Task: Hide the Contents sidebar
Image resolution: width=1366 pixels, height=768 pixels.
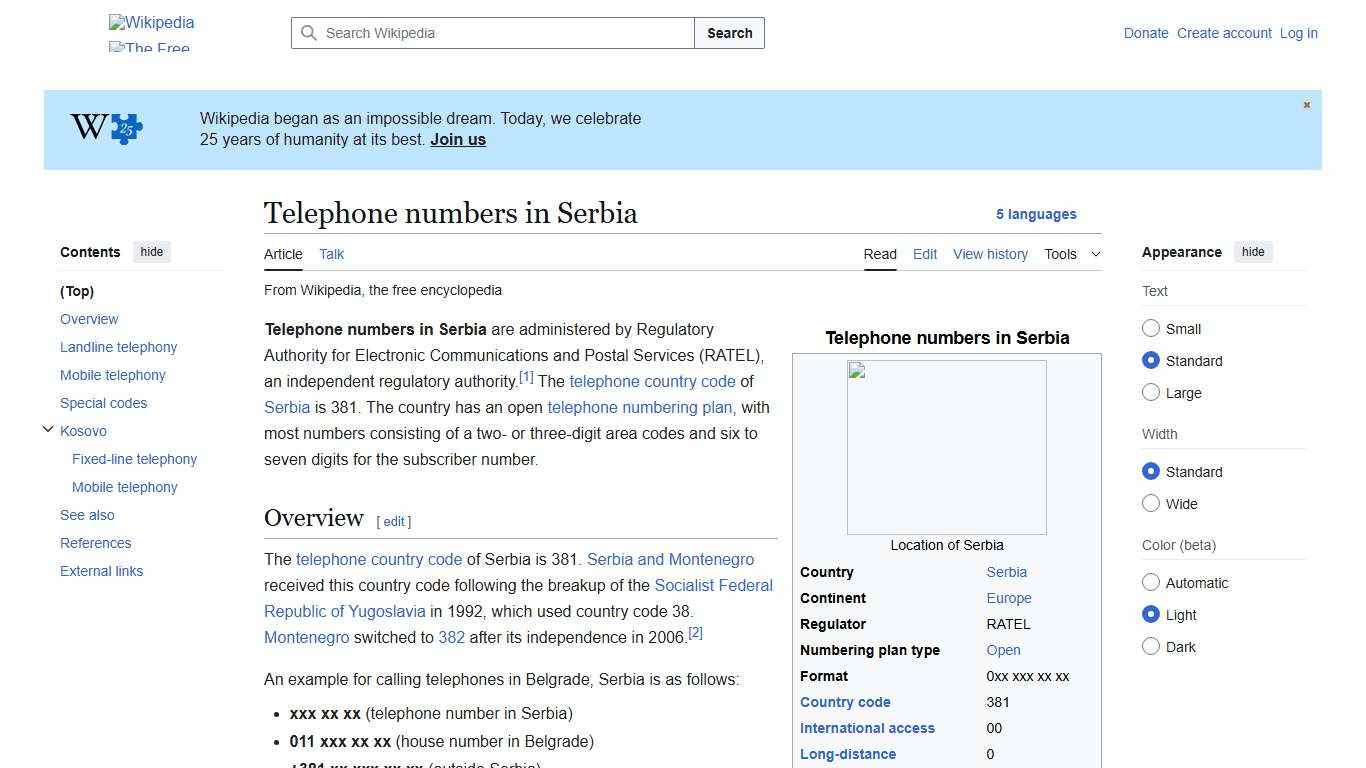Action: coord(151,252)
